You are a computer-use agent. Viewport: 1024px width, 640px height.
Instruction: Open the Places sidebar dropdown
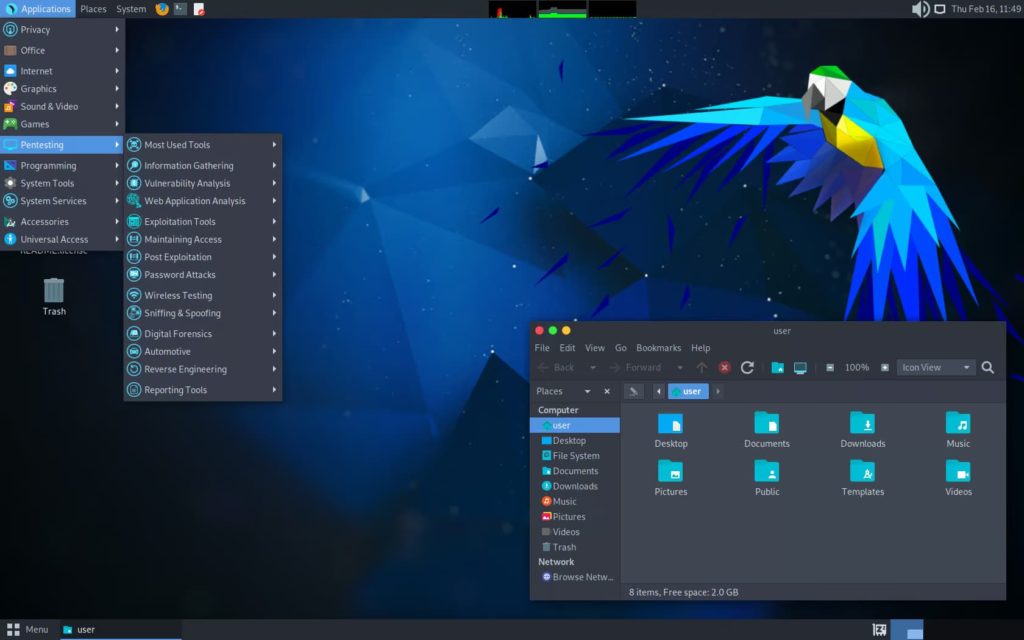[x=587, y=391]
